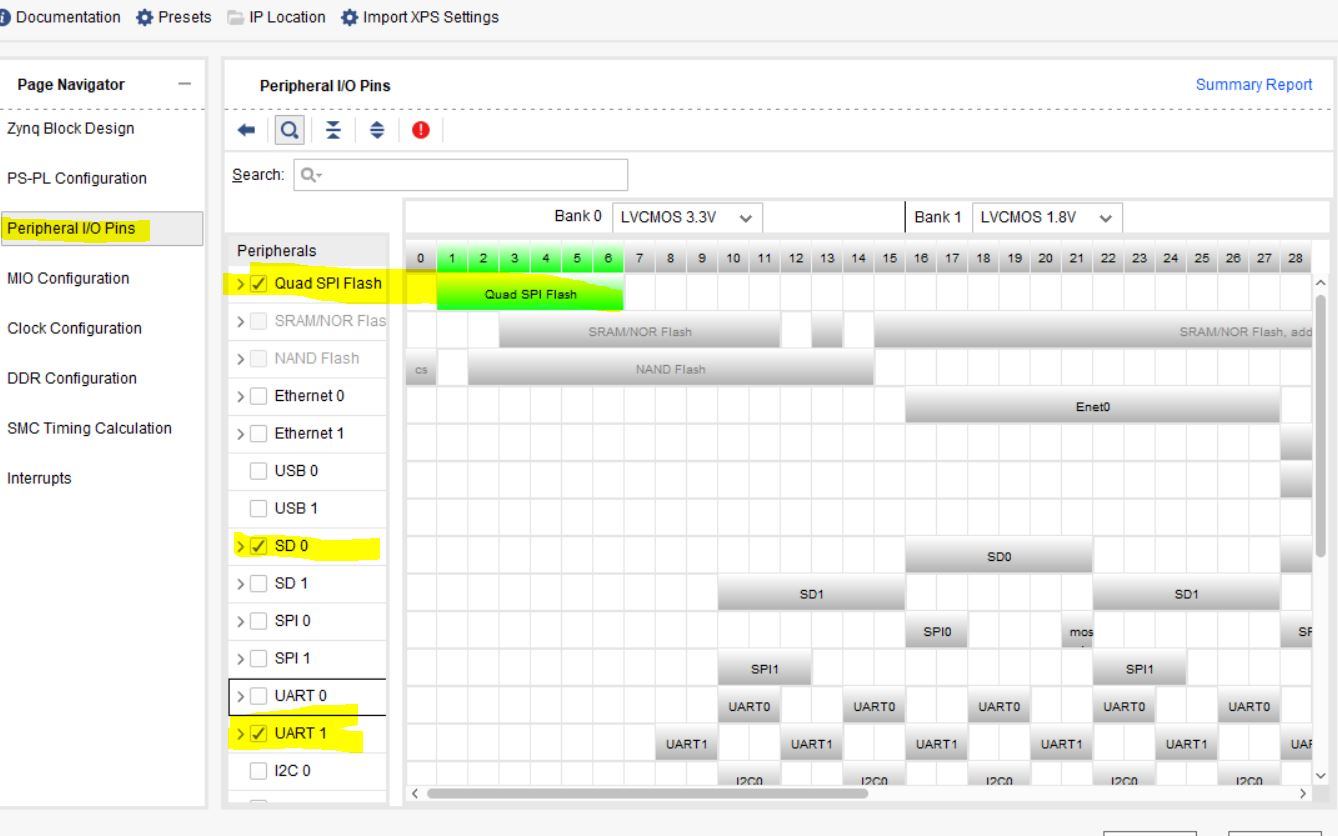The width and height of the screenshot is (1338, 836).
Task: Open SMC Timing Calculation page
Action: (x=89, y=428)
